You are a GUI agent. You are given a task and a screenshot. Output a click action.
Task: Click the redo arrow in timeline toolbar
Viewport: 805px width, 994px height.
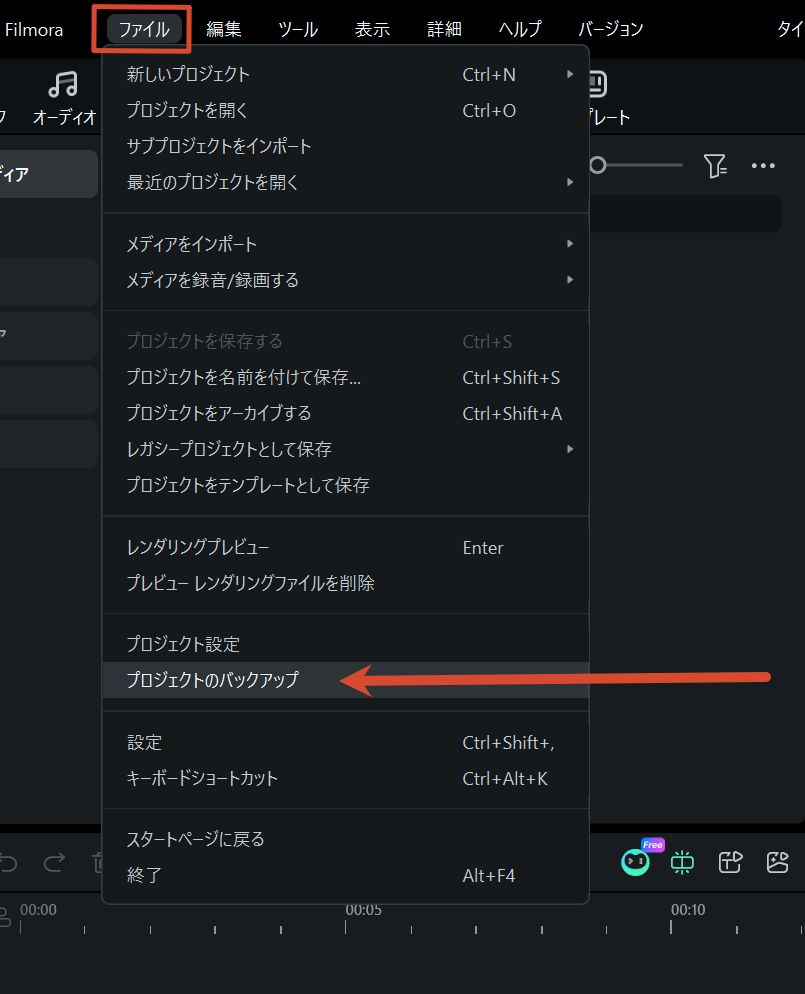click(x=54, y=862)
